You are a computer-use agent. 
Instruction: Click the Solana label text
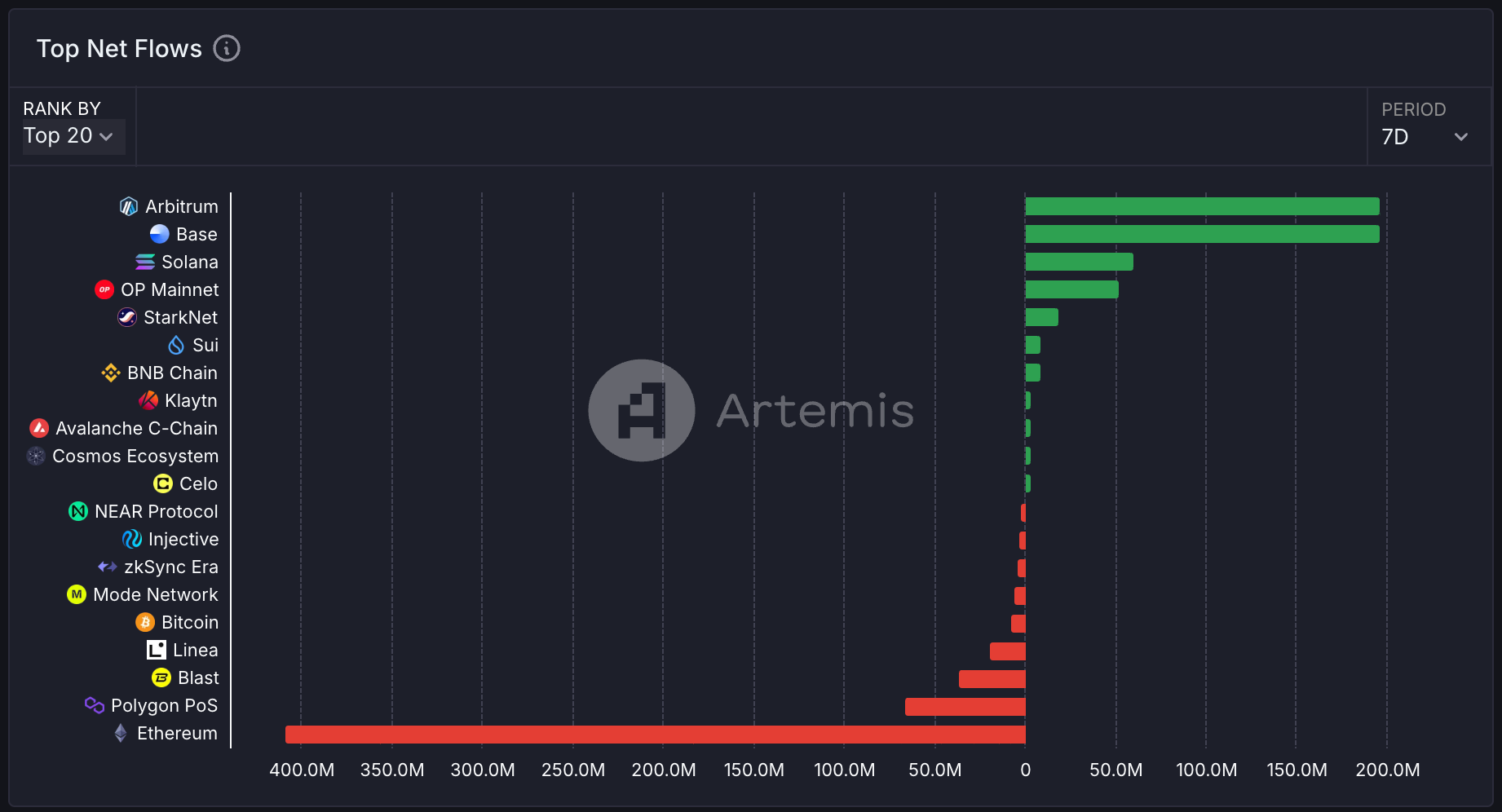tap(190, 262)
